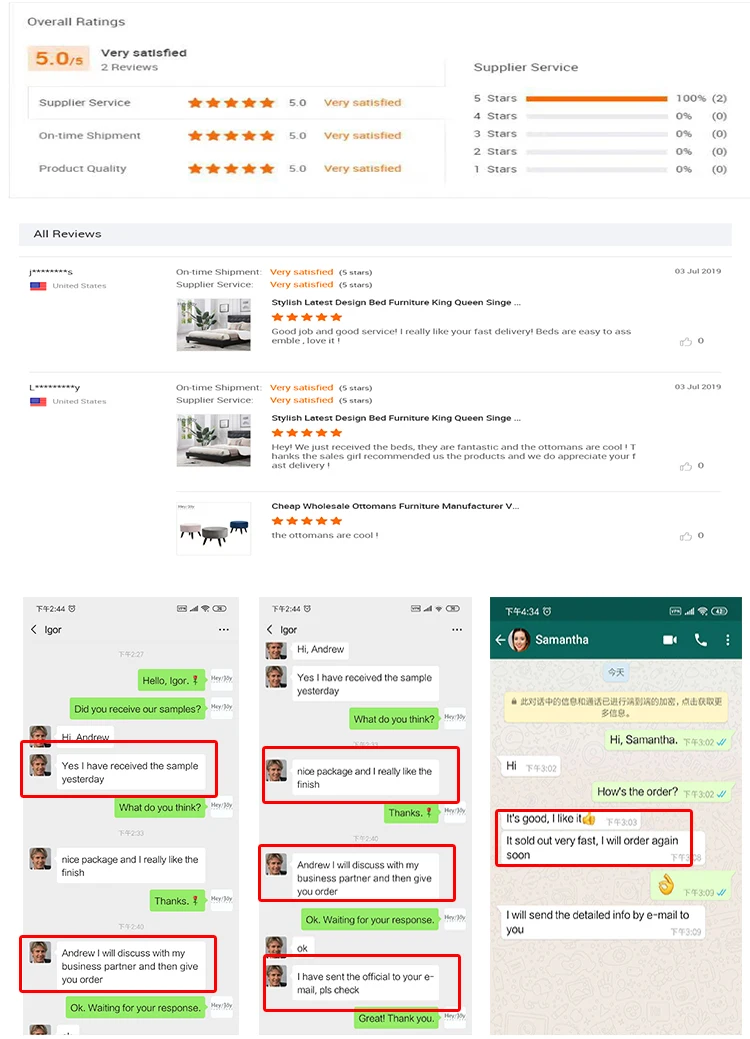Image resolution: width=750 pixels, height=1039 pixels.
Task: Tap contact name "Samantha" in chat header
Action: tap(562, 640)
